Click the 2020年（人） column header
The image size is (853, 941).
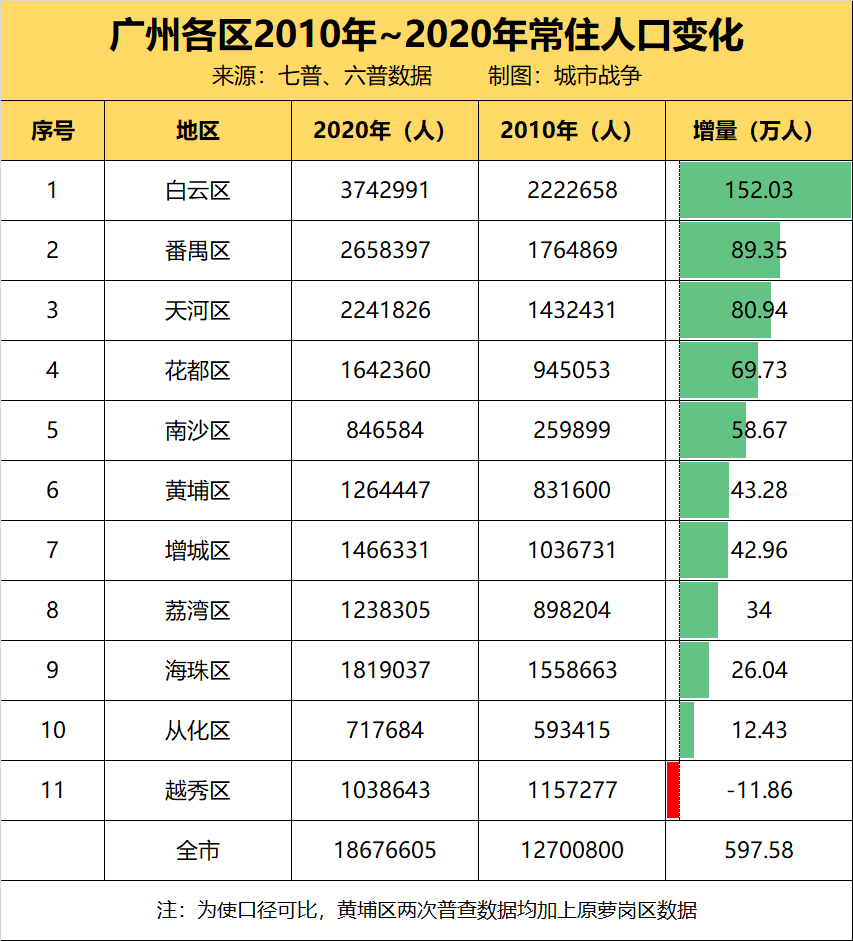pyautogui.click(x=385, y=130)
